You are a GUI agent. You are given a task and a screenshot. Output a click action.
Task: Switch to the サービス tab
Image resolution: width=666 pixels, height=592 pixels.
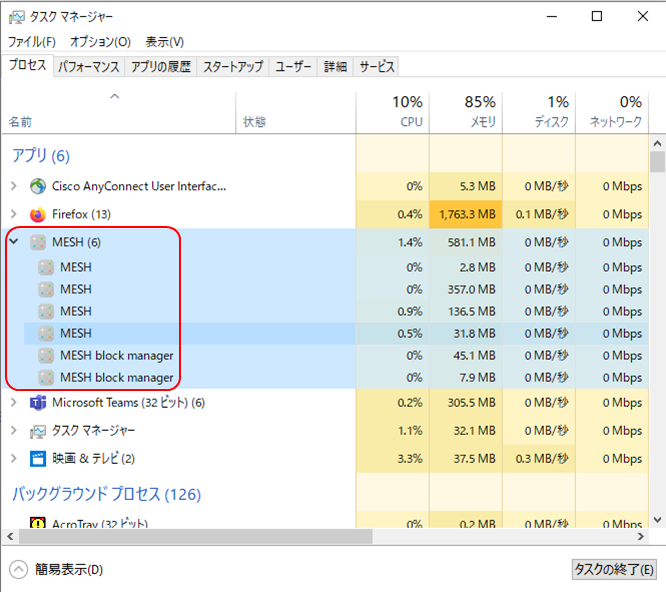coord(376,67)
